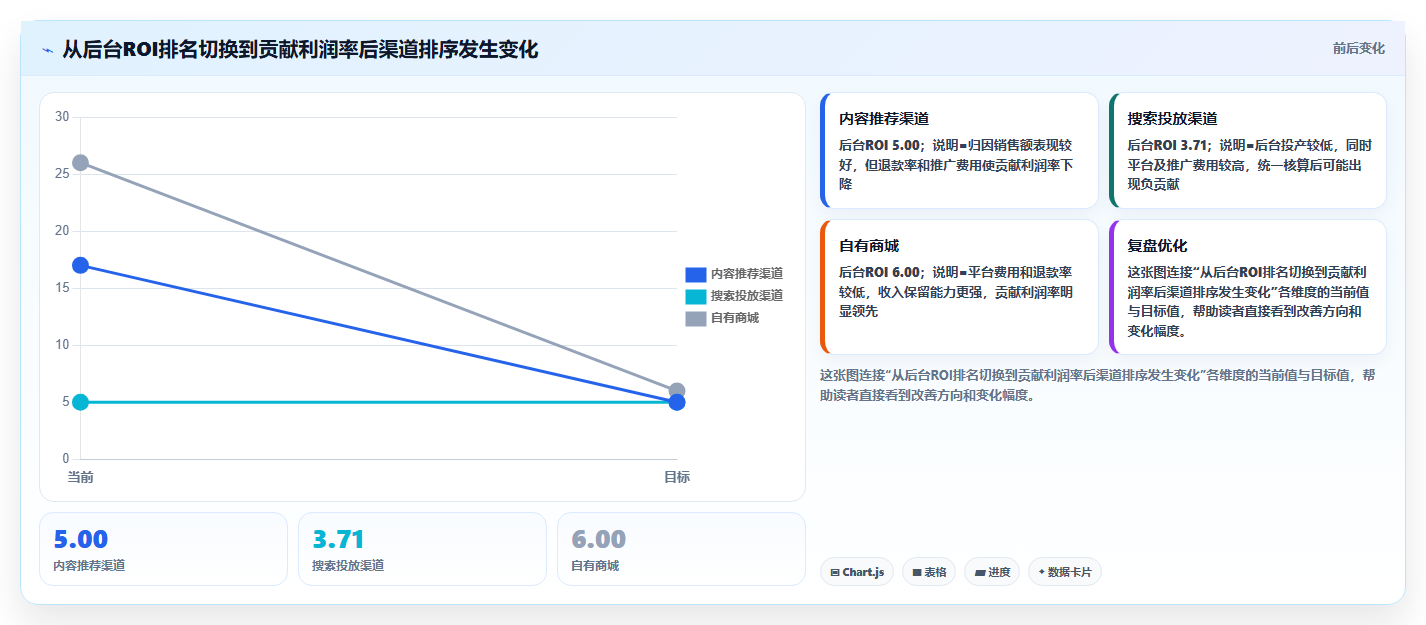Click the 前后变化 label in header
This screenshot has width=1426, height=625.
coord(1358,48)
